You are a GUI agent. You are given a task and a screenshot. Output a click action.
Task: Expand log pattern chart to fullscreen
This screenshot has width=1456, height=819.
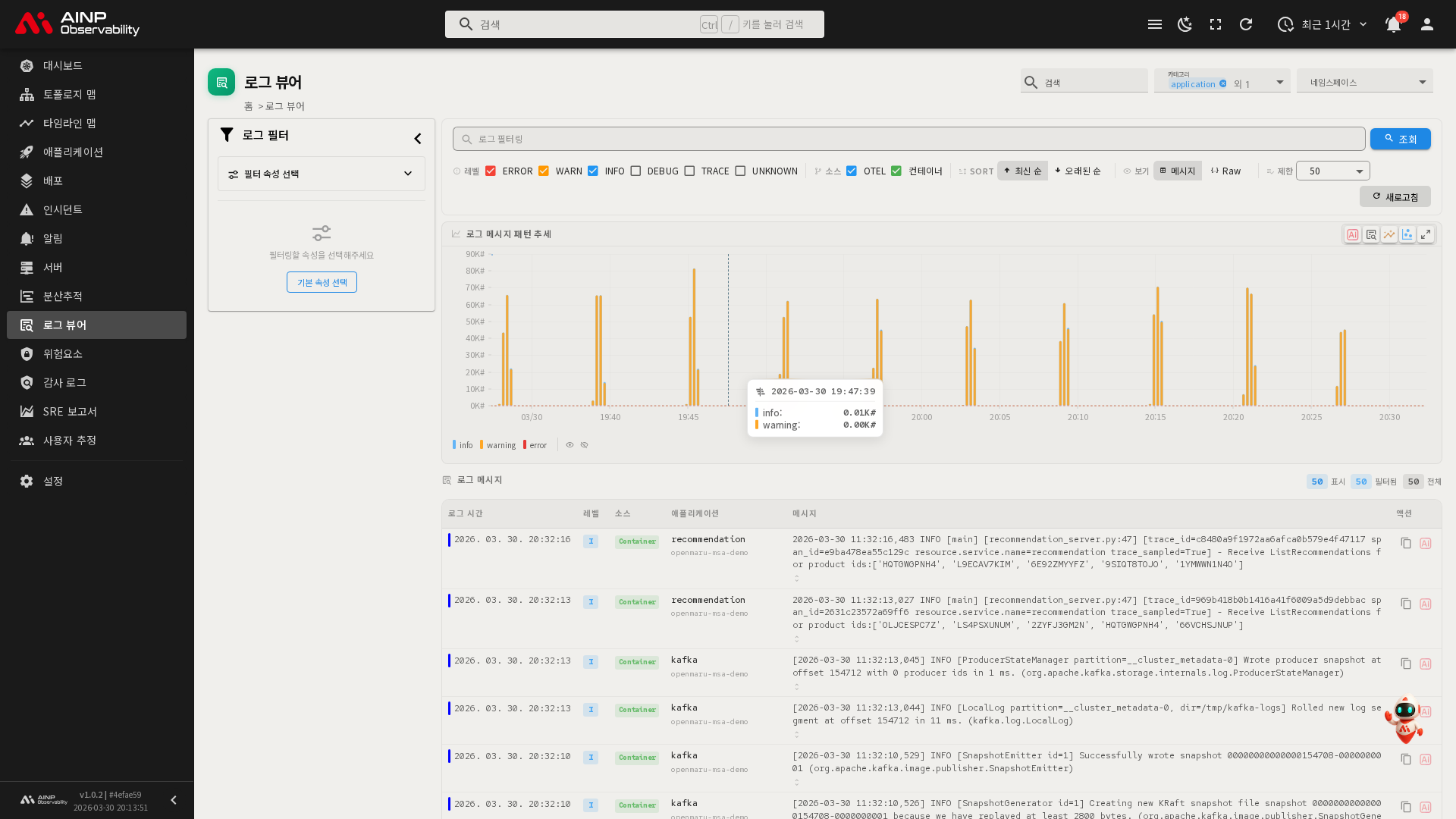click(x=1426, y=235)
